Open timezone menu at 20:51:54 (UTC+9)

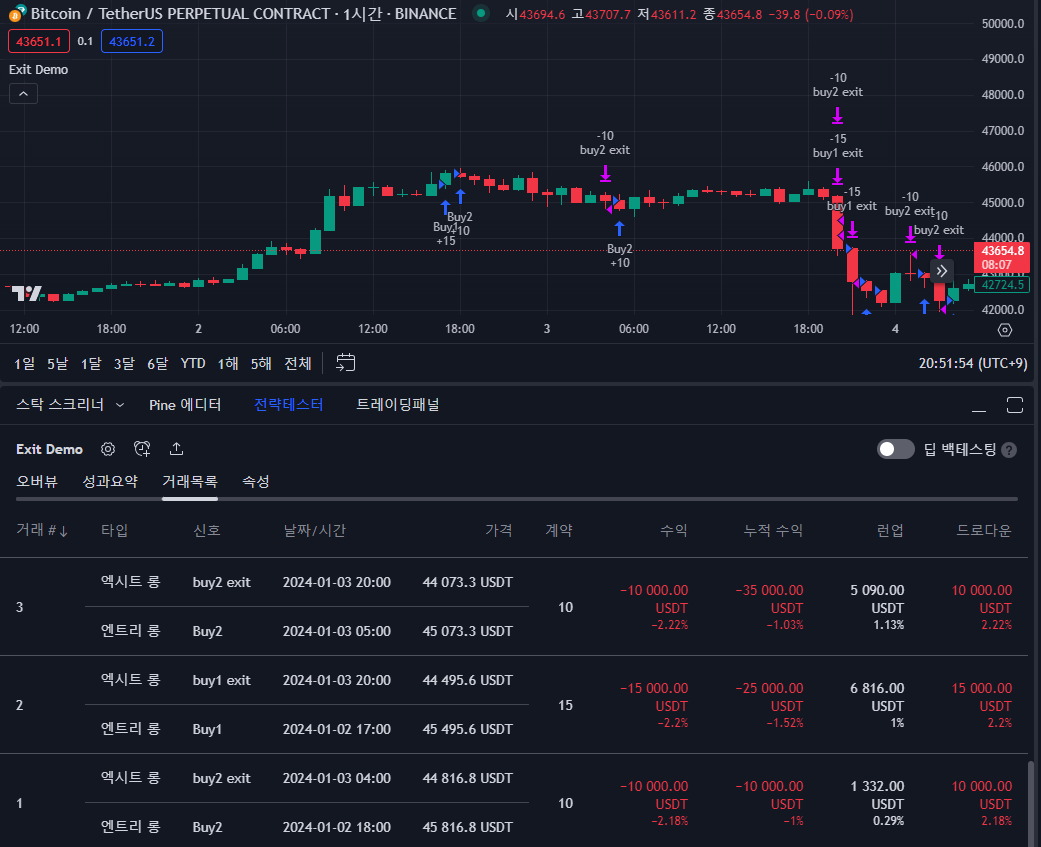(973, 364)
